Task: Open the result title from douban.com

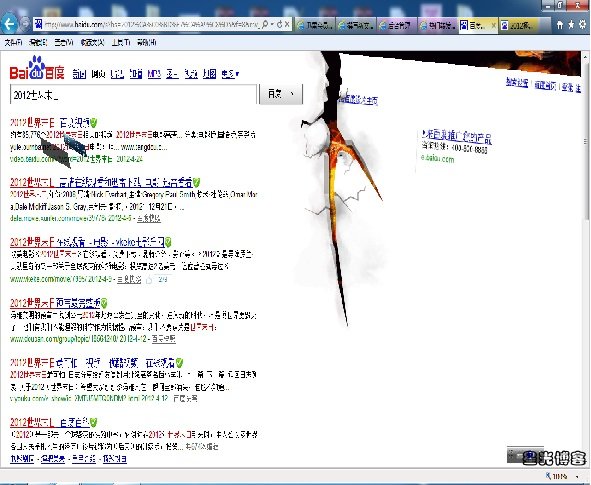Action: 55,303
